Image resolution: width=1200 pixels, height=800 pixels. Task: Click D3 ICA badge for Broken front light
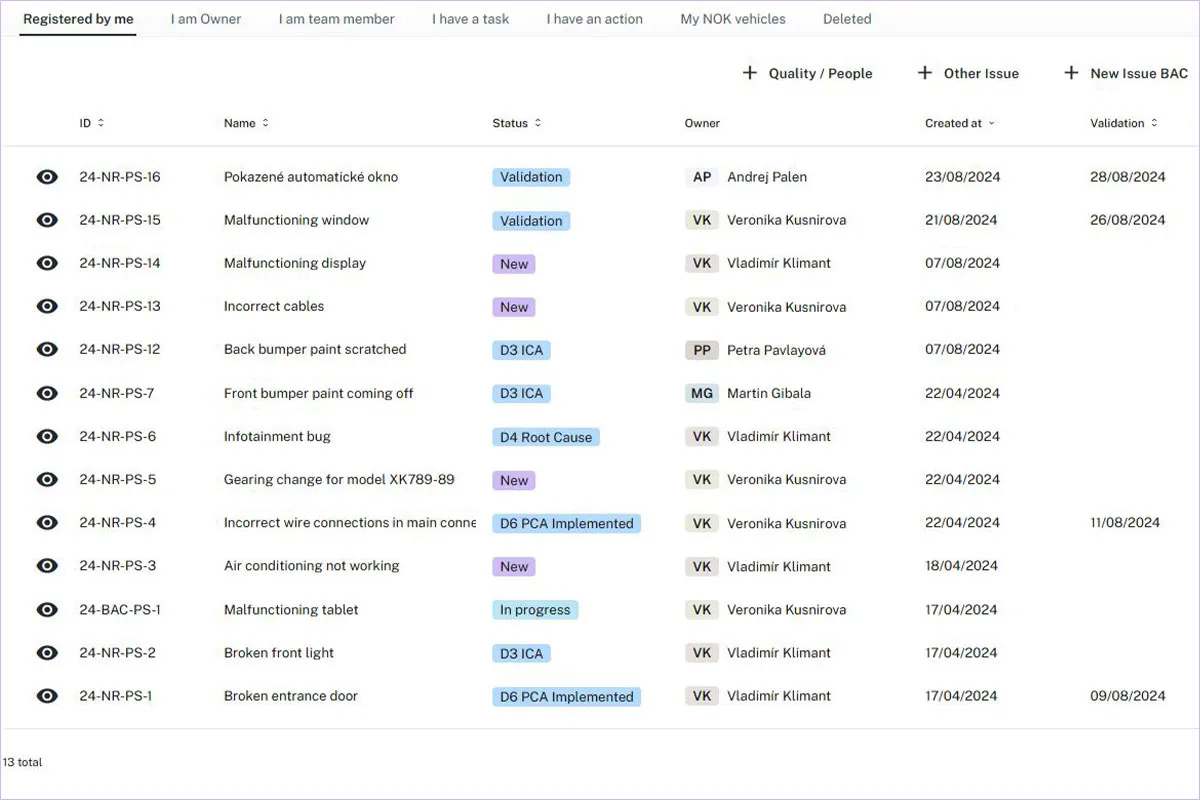tap(522, 653)
